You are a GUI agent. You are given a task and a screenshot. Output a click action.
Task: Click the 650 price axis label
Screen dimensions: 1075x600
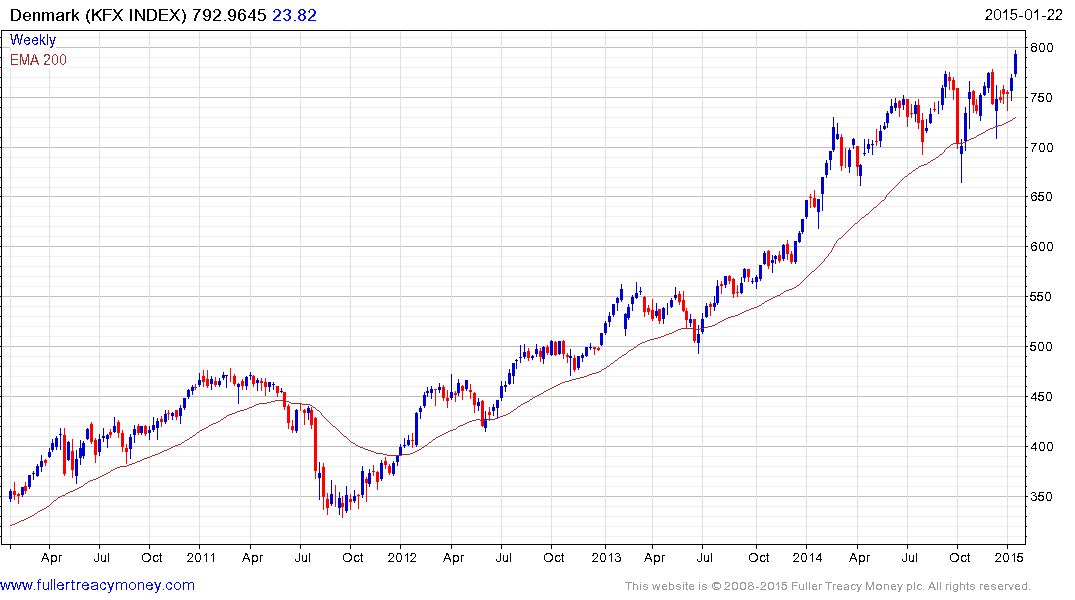1041,197
